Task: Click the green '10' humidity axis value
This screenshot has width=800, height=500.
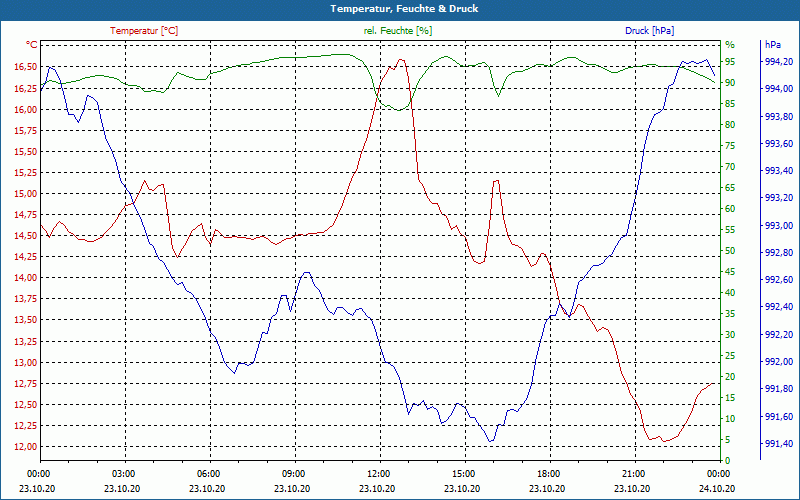Action: click(x=730, y=419)
